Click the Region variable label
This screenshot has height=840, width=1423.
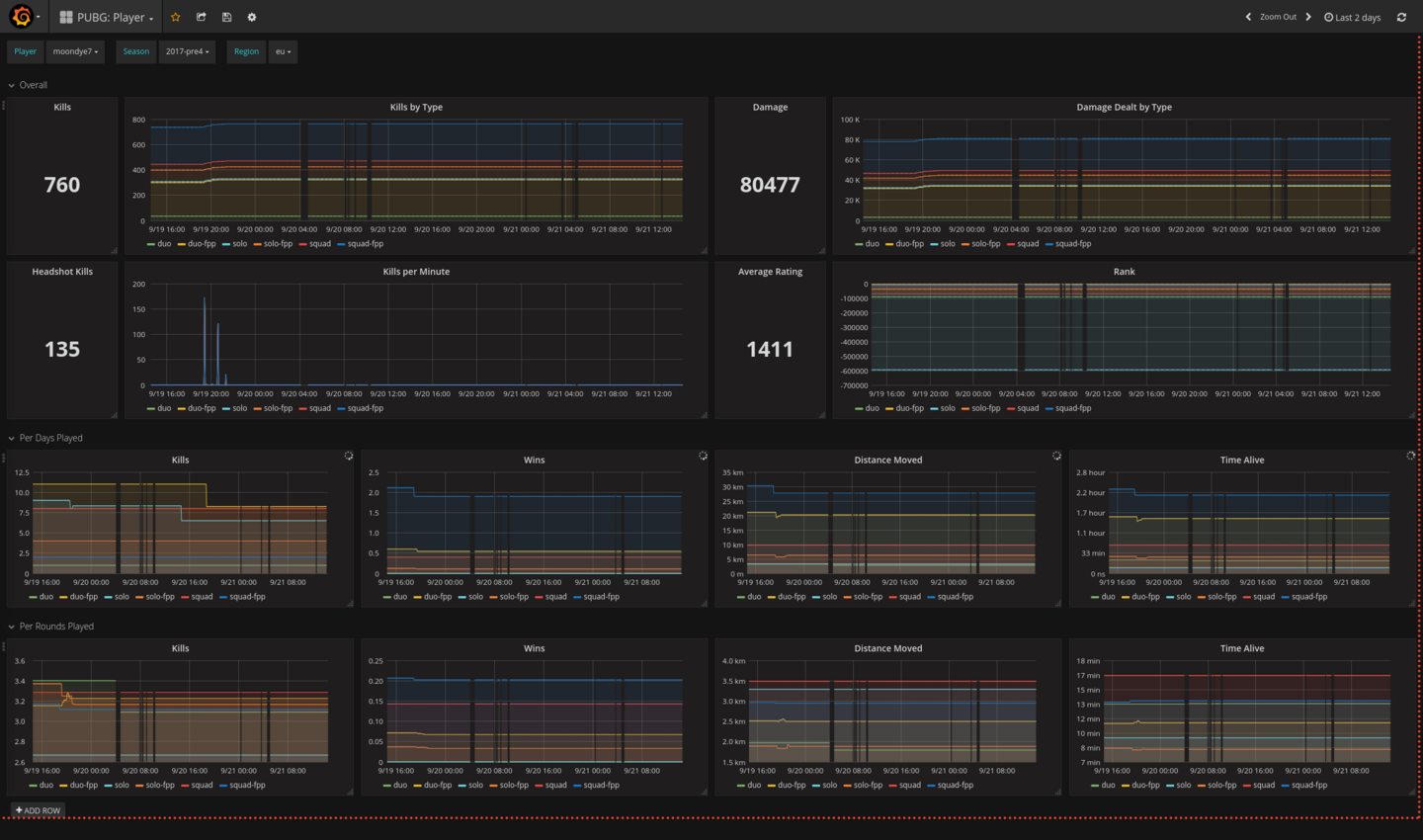pos(247,51)
